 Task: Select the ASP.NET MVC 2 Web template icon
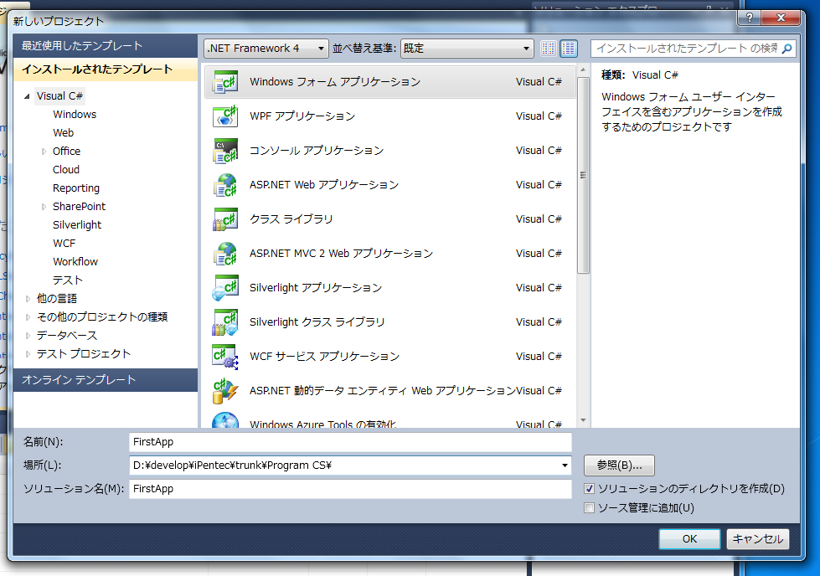click(x=225, y=253)
